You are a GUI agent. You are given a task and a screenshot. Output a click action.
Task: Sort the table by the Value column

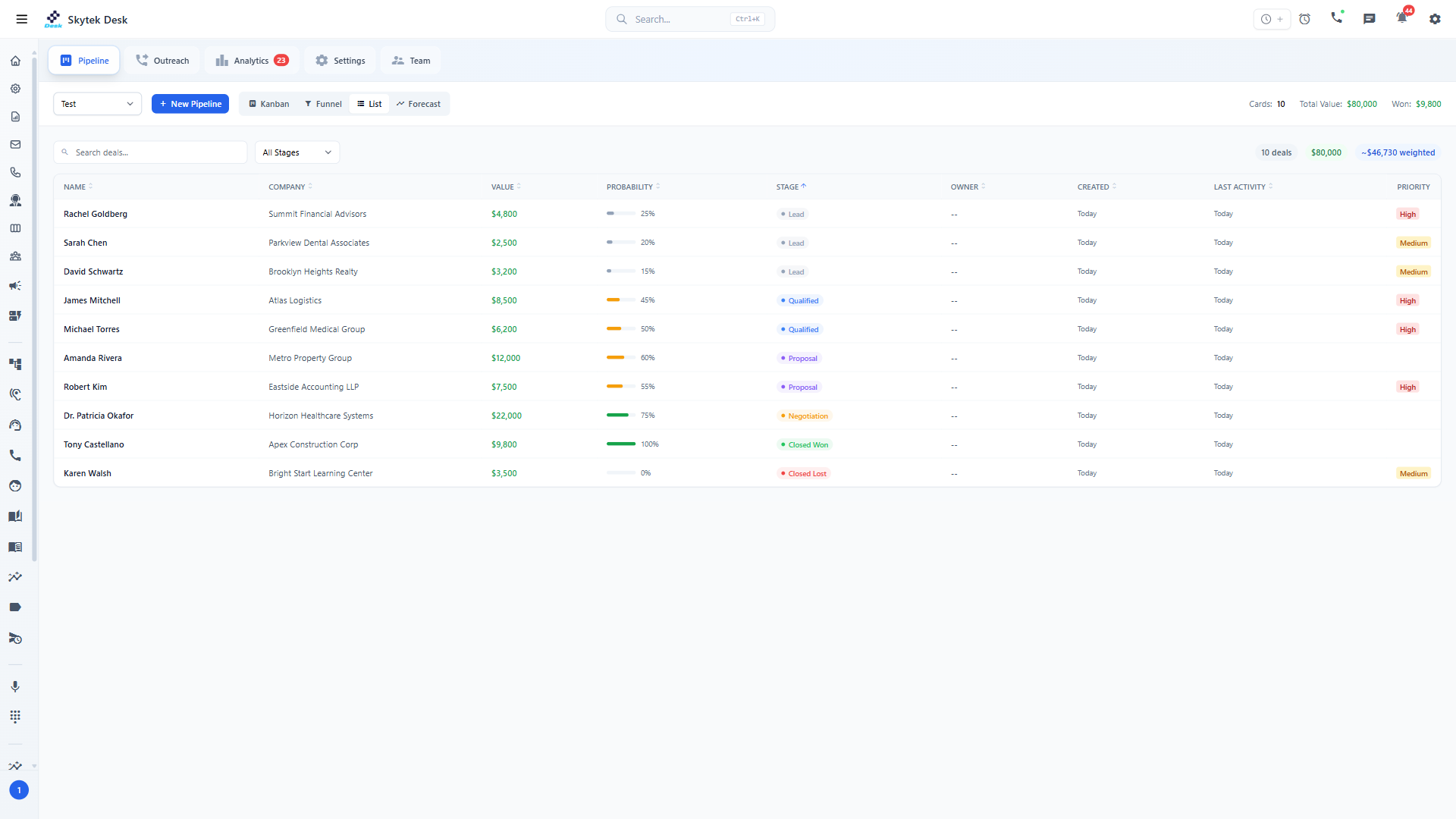[504, 187]
